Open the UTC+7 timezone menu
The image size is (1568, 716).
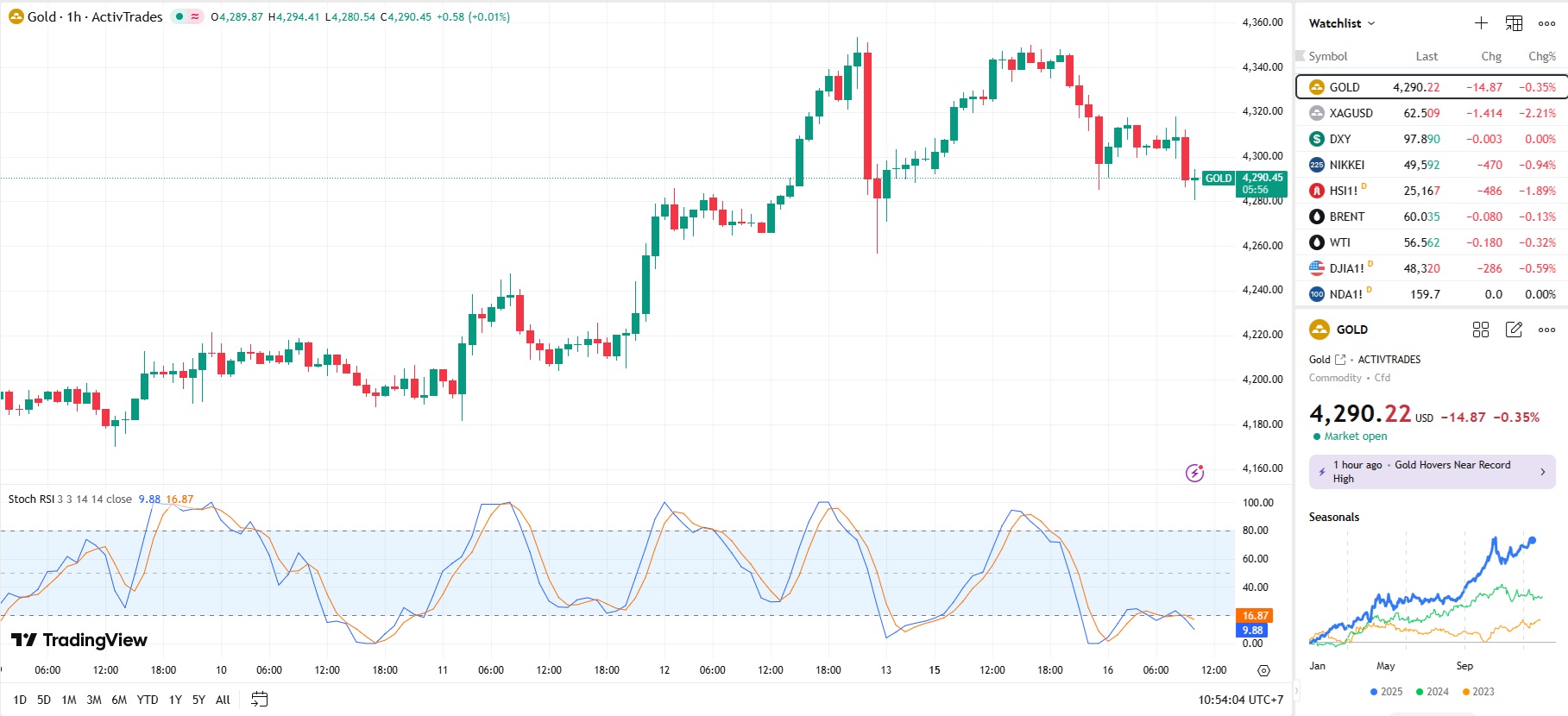point(1240,700)
